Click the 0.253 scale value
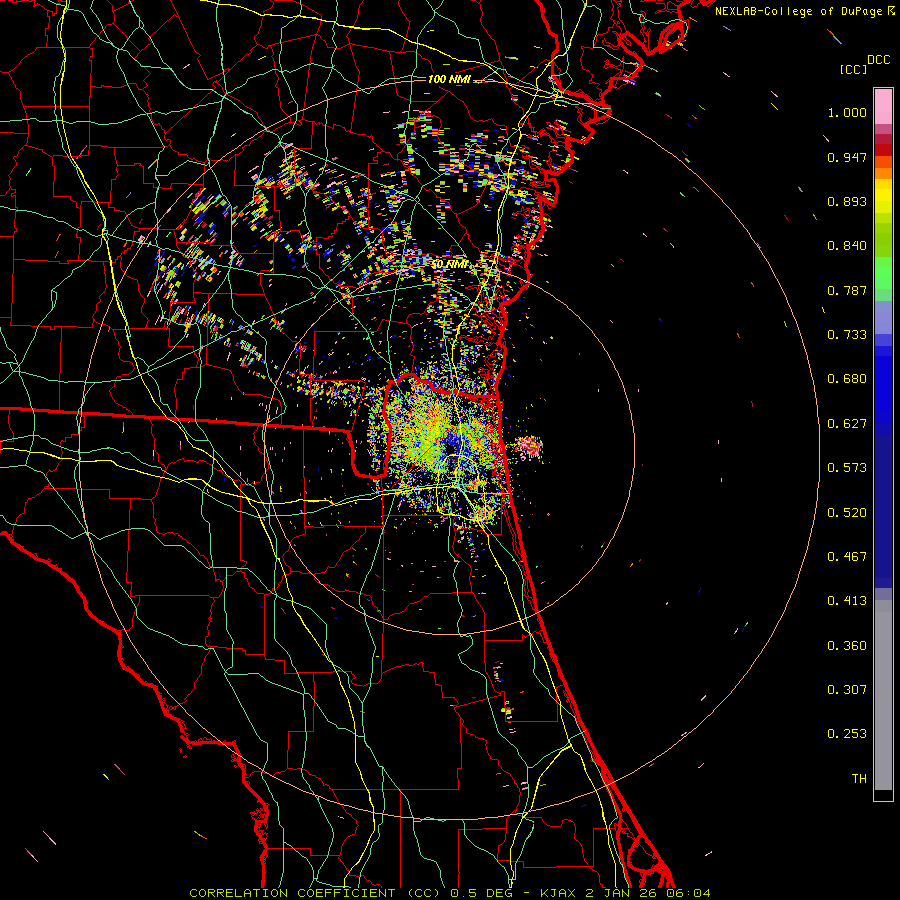The height and width of the screenshot is (900, 900). pyautogui.click(x=847, y=734)
